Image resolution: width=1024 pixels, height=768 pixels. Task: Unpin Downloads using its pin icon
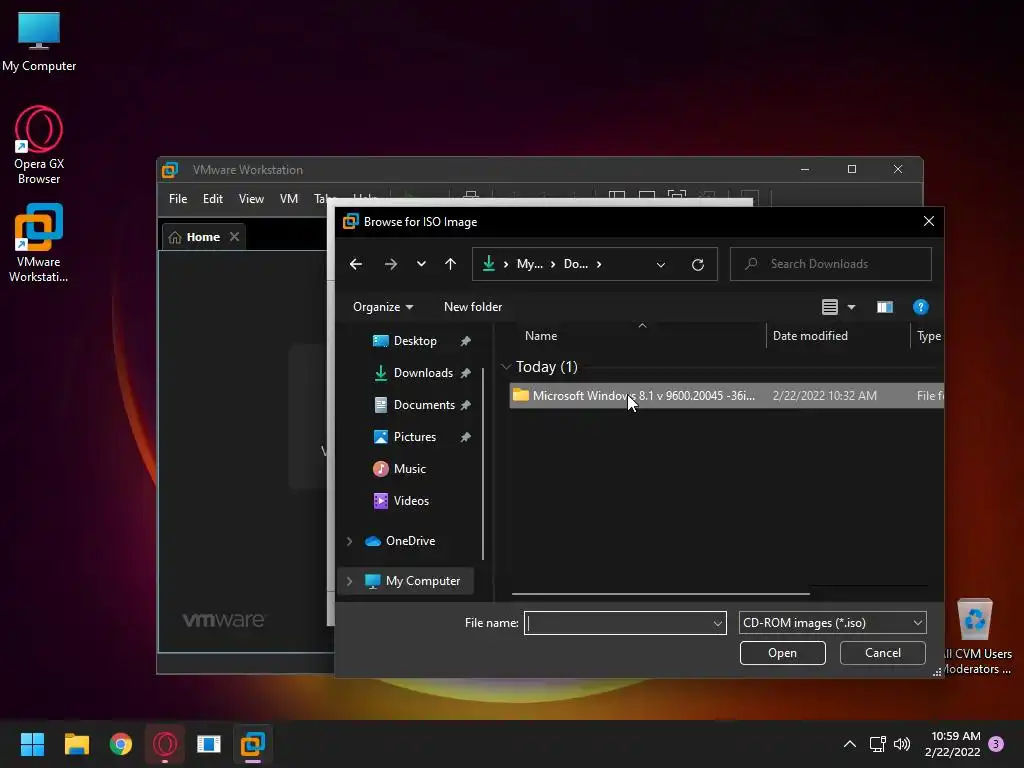pyautogui.click(x=465, y=373)
